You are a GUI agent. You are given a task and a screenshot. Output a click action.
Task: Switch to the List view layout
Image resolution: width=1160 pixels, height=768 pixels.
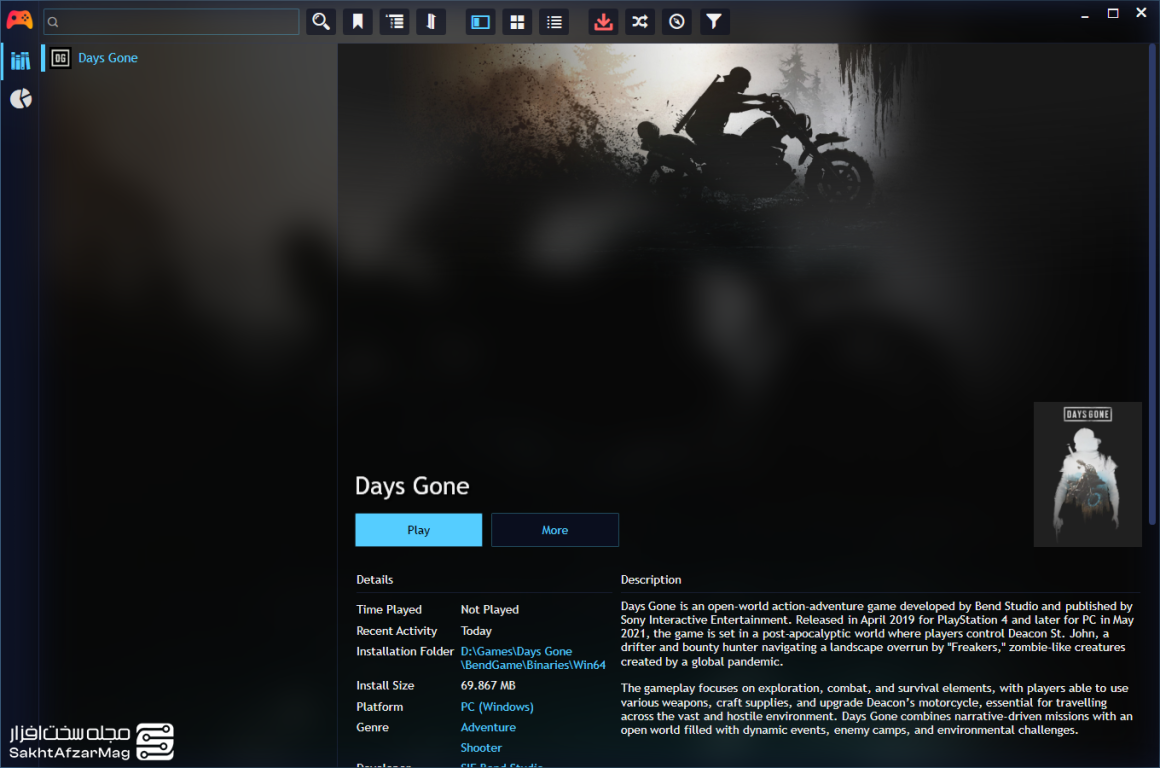coord(554,21)
